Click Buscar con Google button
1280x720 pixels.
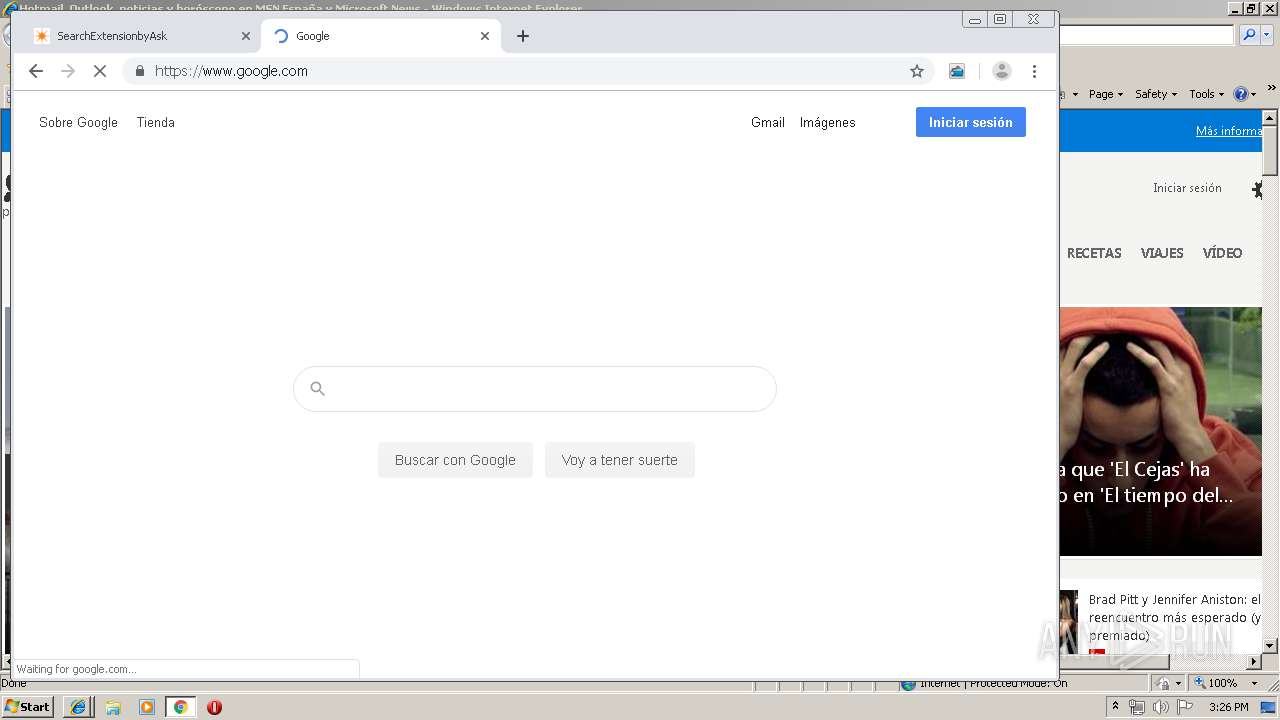pos(455,460)
